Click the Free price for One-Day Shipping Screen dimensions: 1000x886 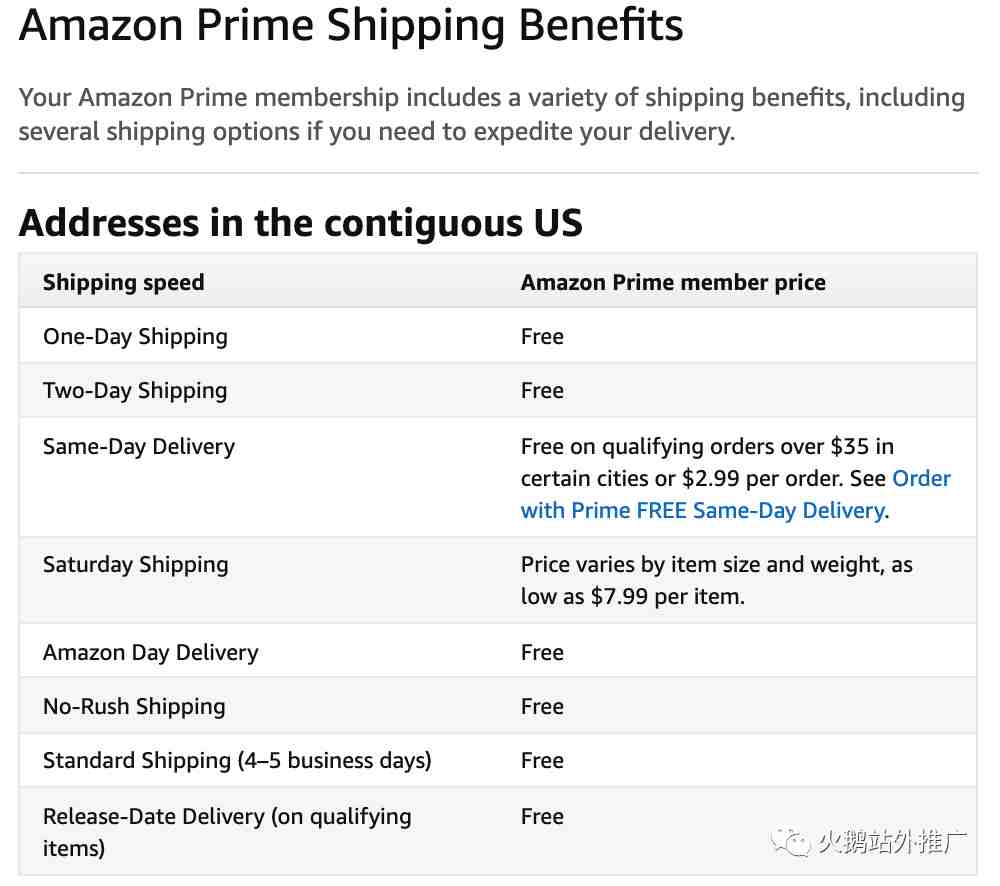[542, 336]
